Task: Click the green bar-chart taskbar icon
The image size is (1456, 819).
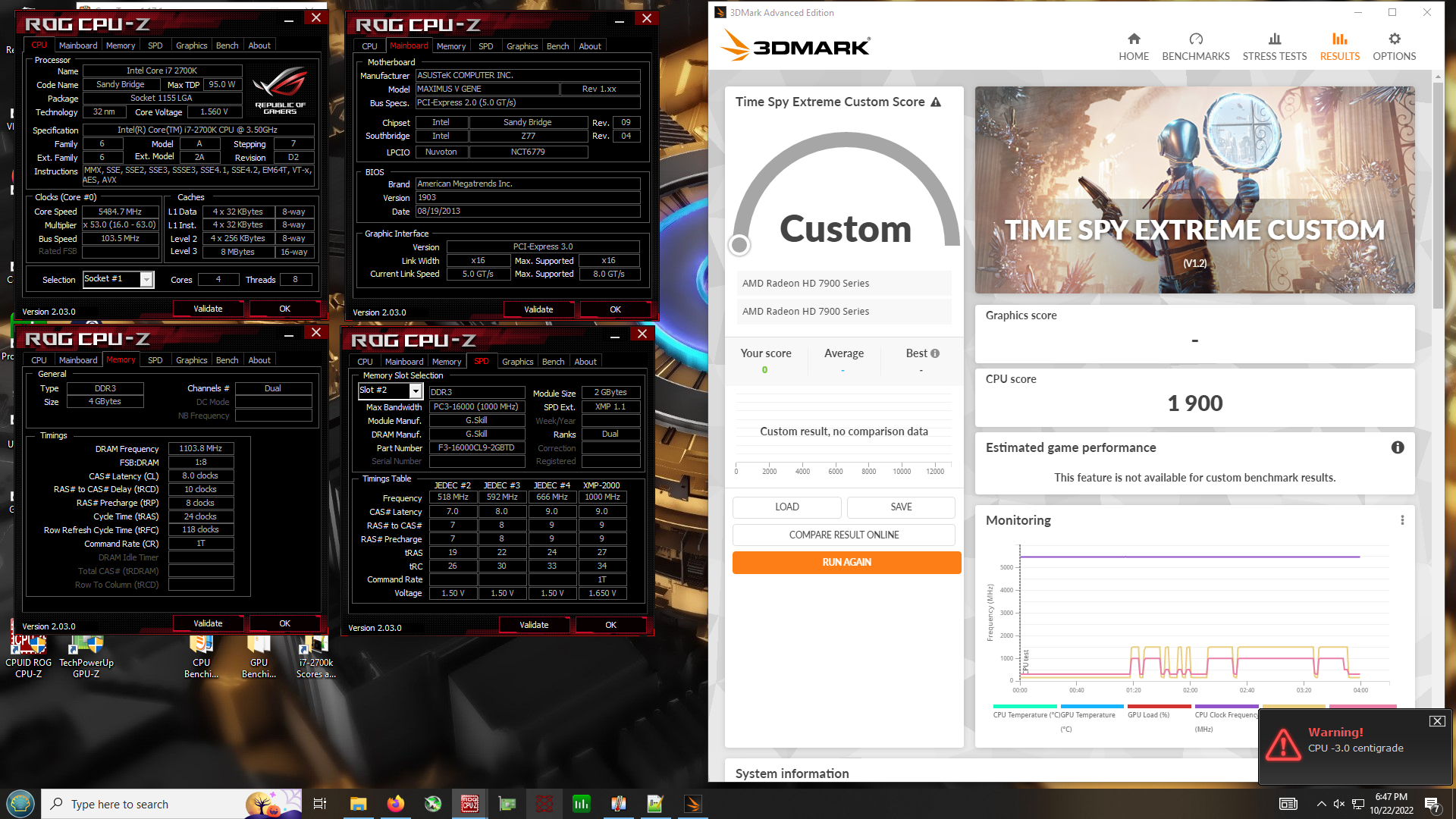Action: 581,804
